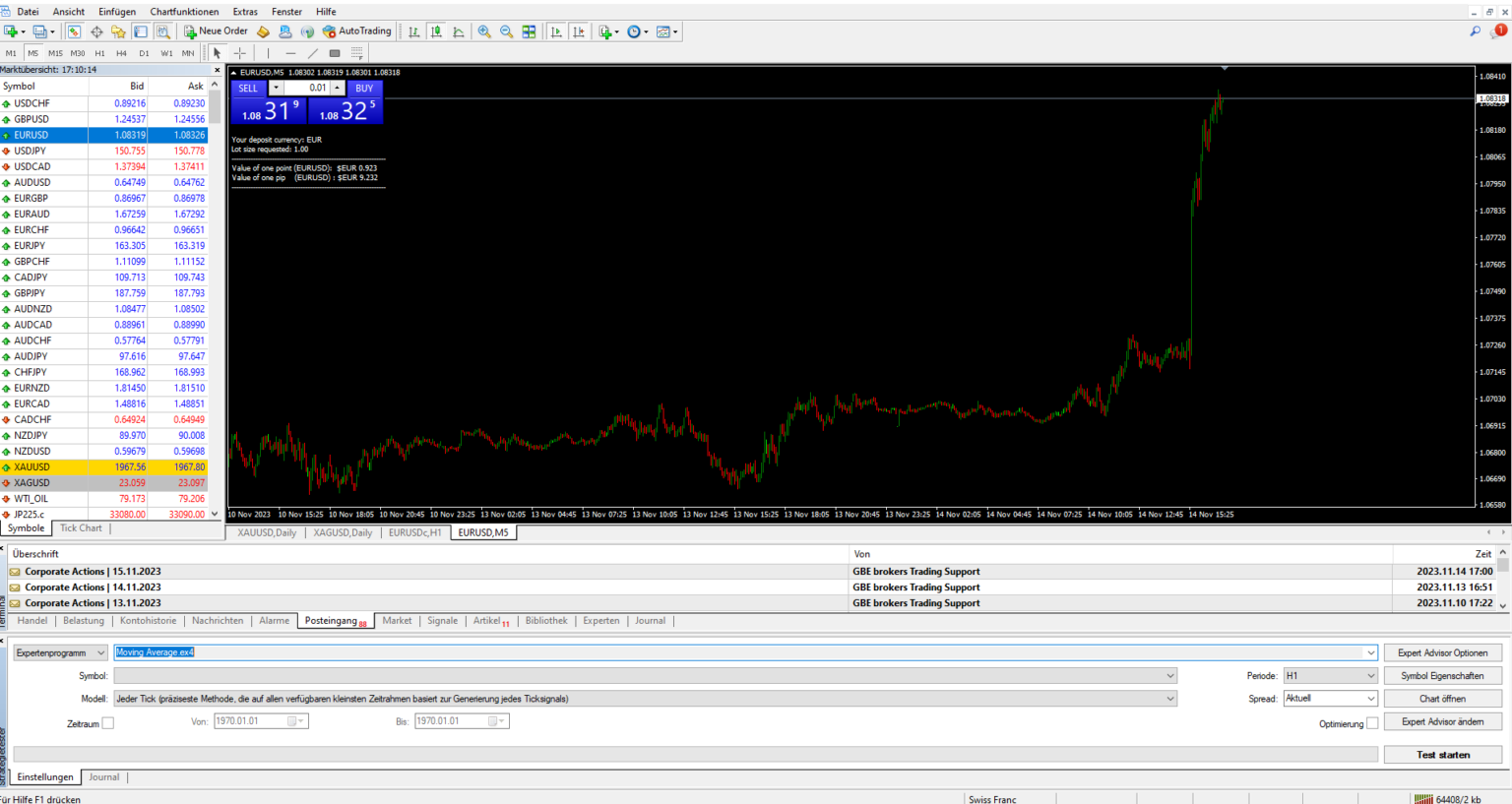Open the Chartfunktionen menu

[184, 11]
